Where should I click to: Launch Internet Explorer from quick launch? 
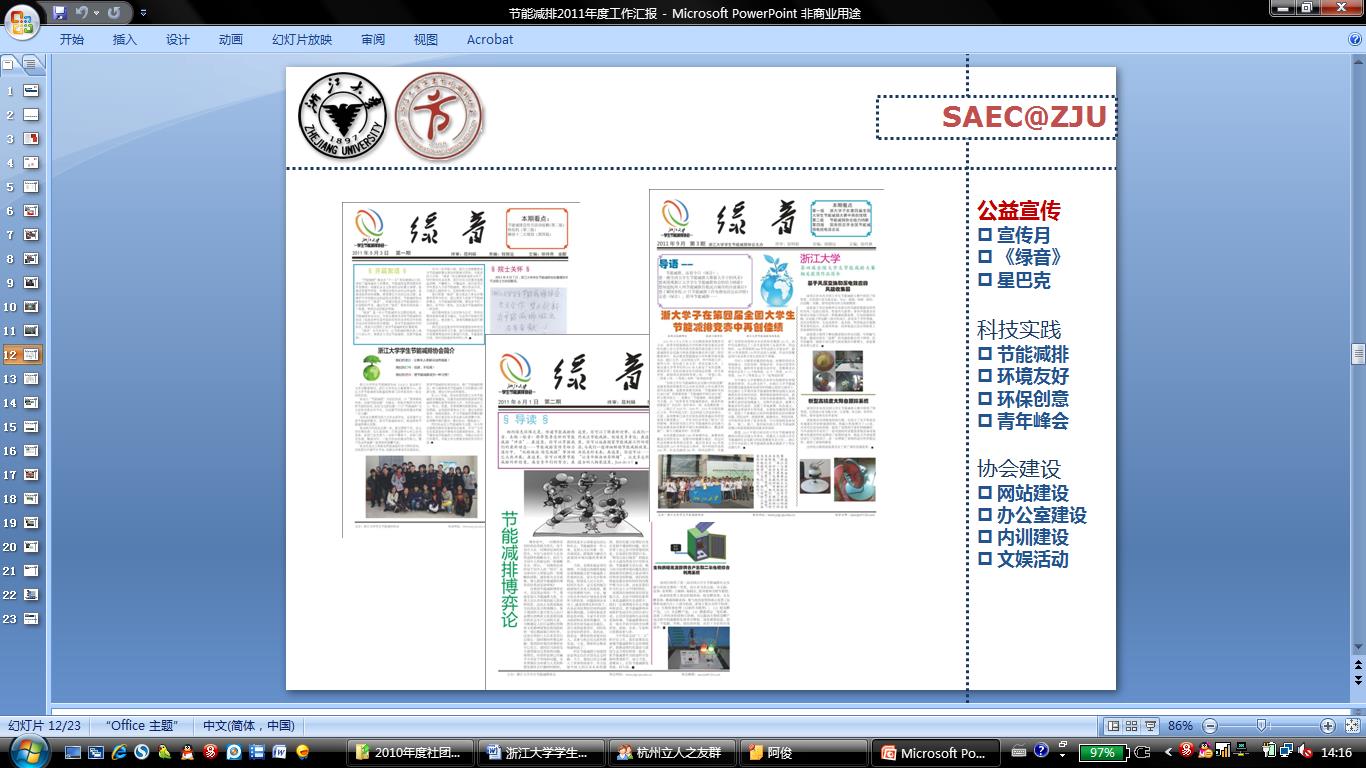click(119, 752)
